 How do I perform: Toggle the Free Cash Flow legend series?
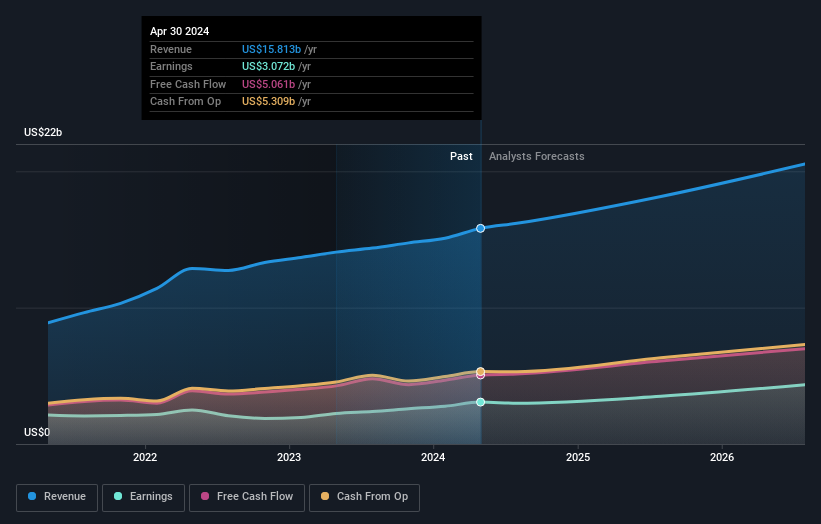247,497
